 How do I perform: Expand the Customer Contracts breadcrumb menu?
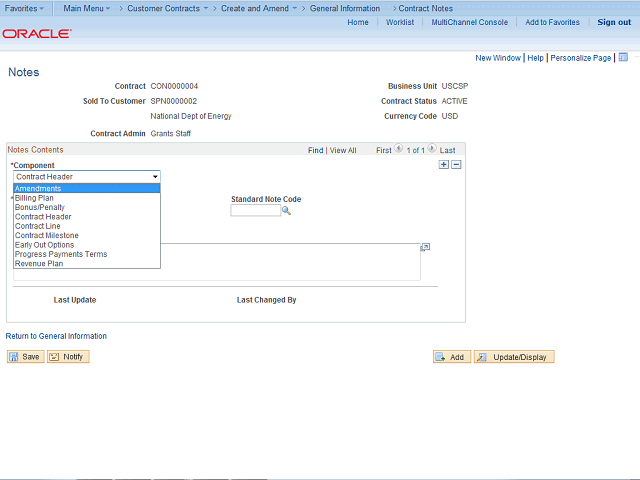point(167,8)
